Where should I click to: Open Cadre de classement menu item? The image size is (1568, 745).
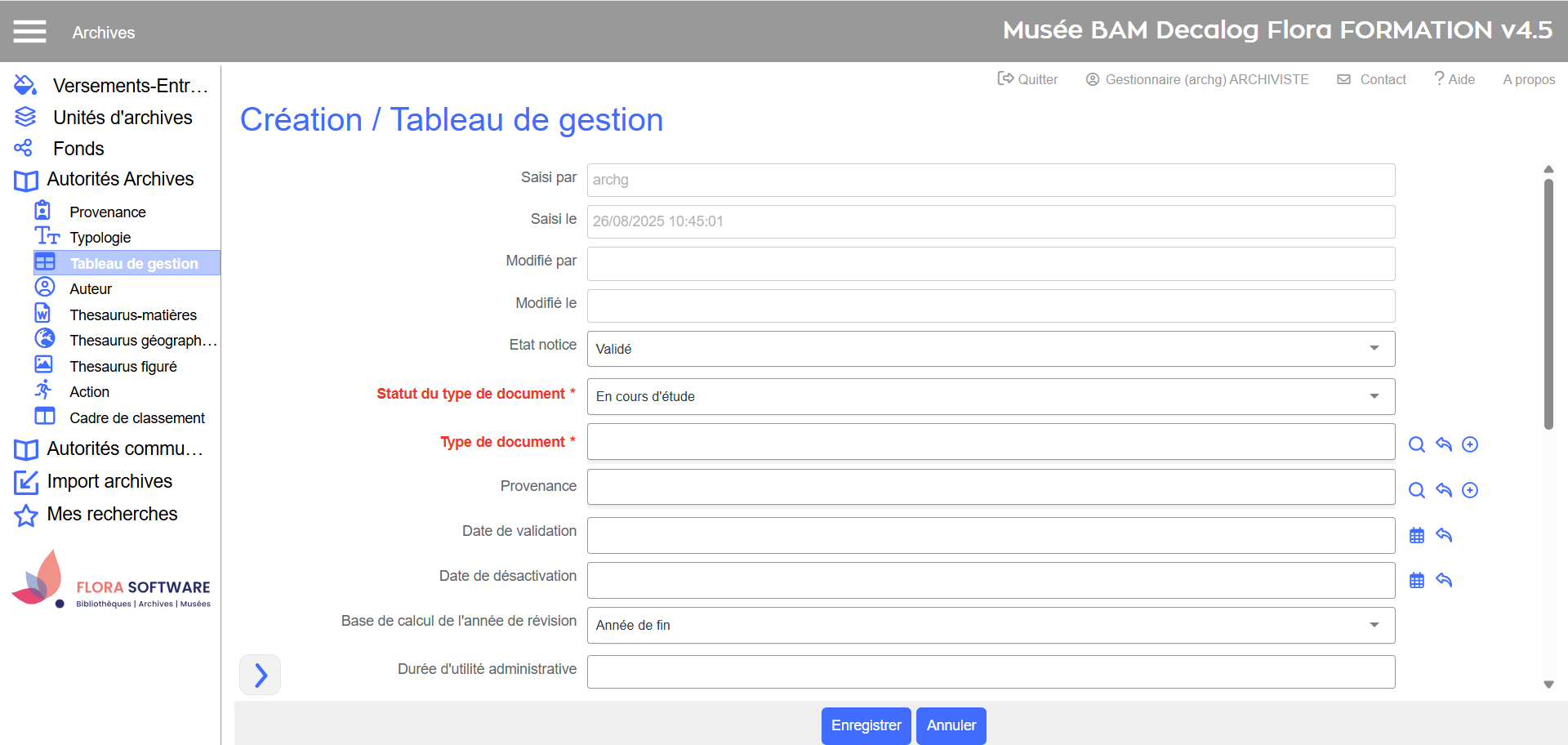pos(136,418)
